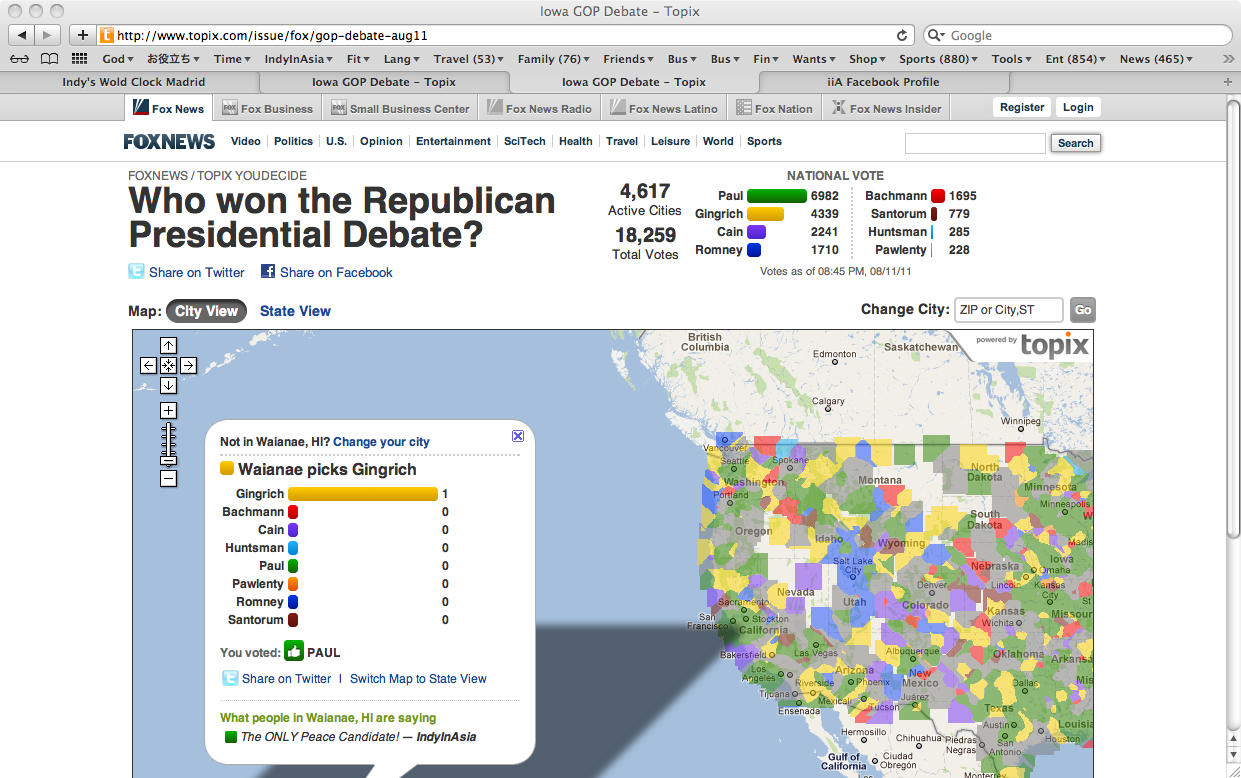Image resolution: width=1241 pixels, height=778 pixels.
Task: Open new tab with plus at tab bar
Action: (1229, 82)
